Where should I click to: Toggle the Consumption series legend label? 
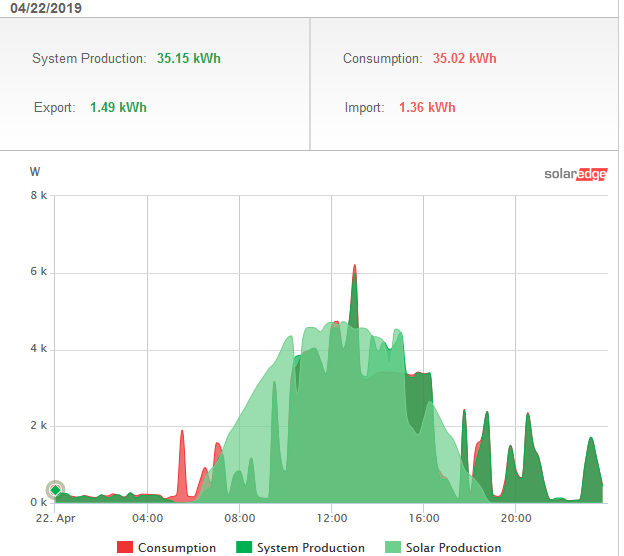[176, 548]
